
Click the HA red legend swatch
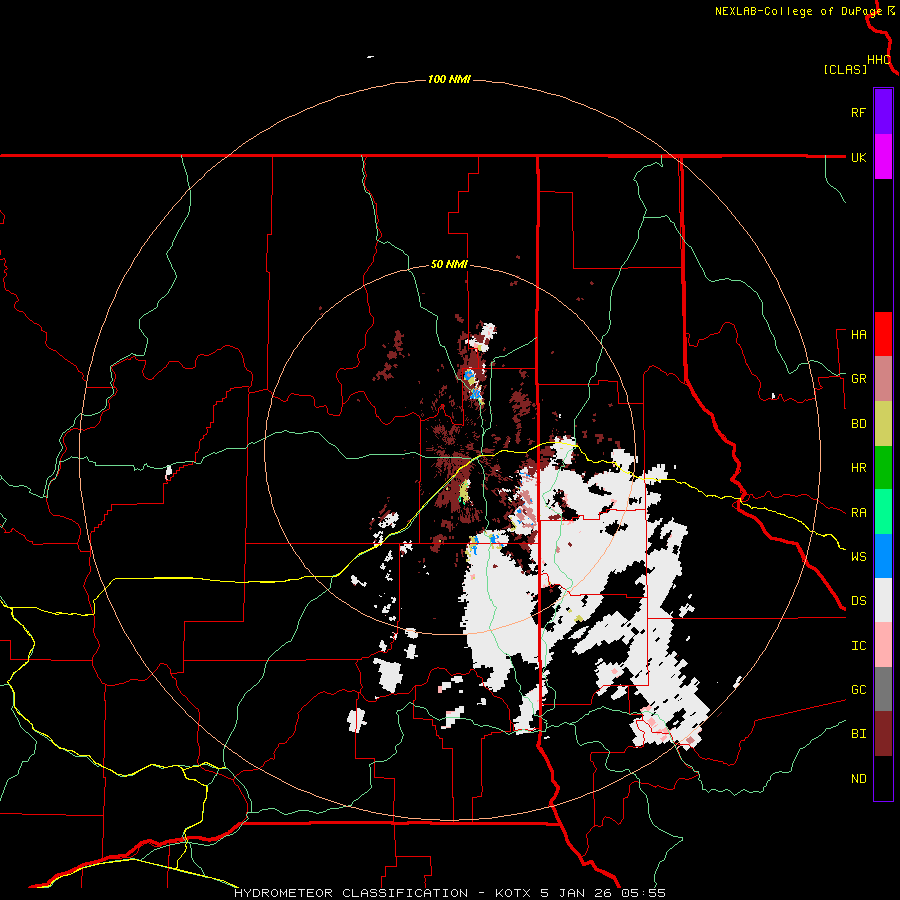tap(883, 334)
